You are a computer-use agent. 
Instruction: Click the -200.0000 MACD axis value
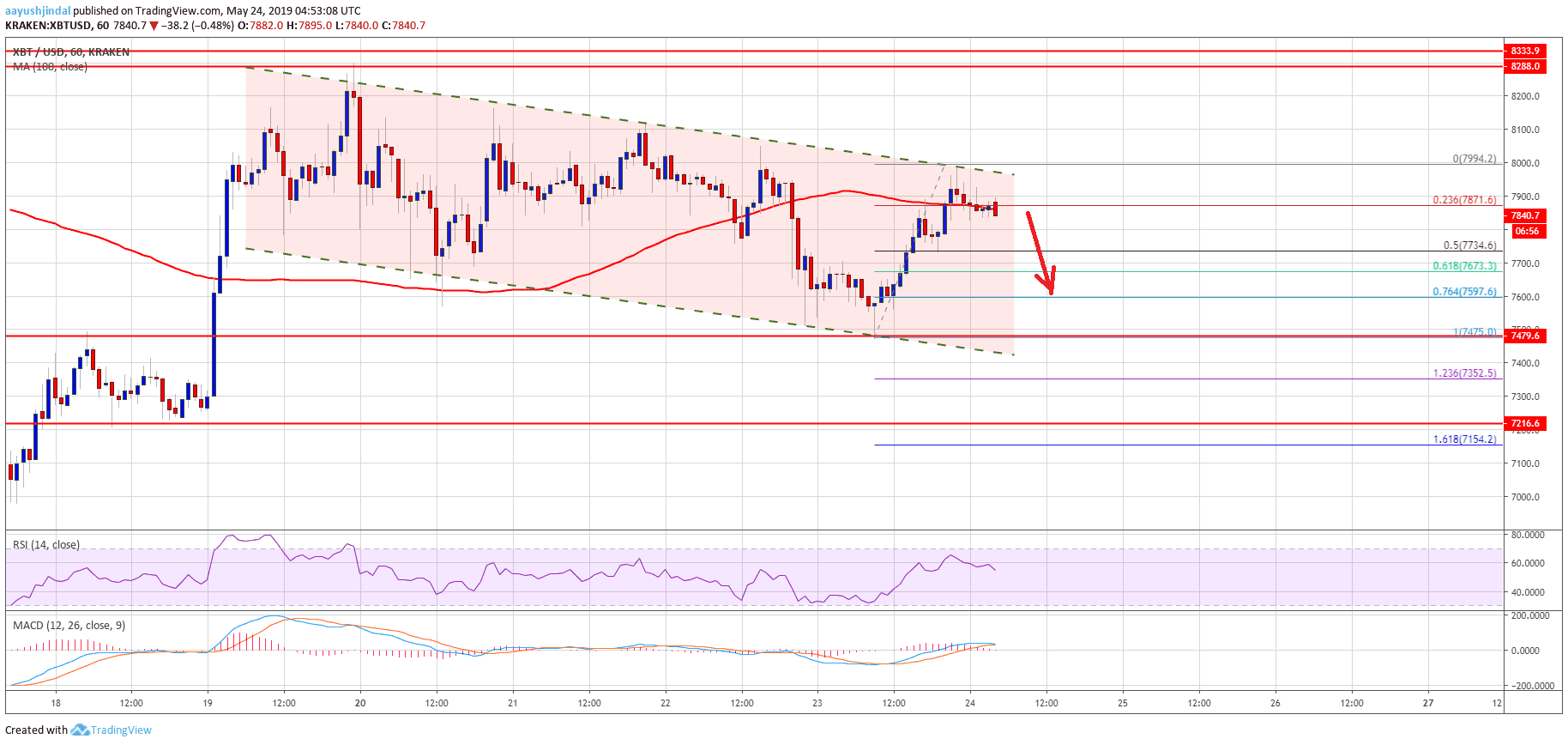[x=1531, y=686]
